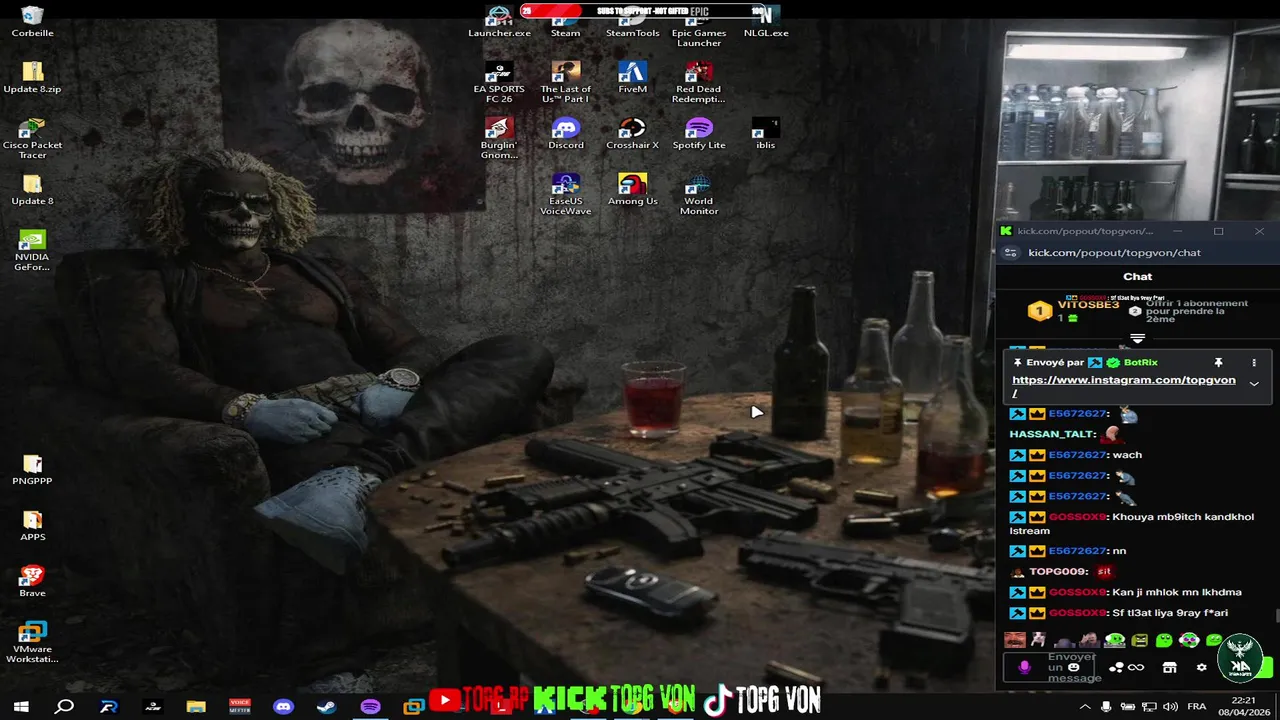Click VITOSBE3 top gifter name
Screen dimensions: 1280x720
click(1088, 305)
